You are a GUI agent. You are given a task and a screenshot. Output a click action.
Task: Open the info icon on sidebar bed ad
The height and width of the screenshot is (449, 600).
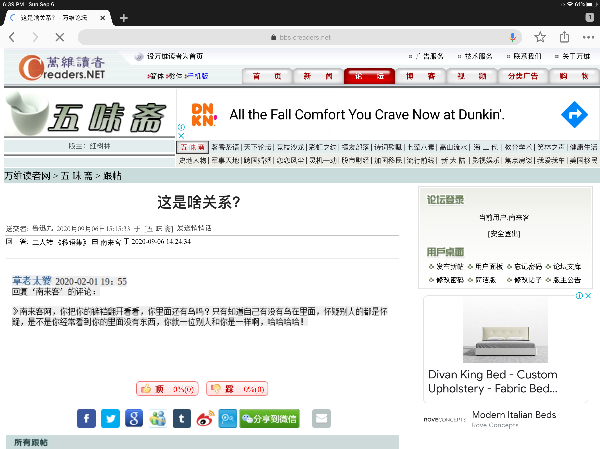579,296
